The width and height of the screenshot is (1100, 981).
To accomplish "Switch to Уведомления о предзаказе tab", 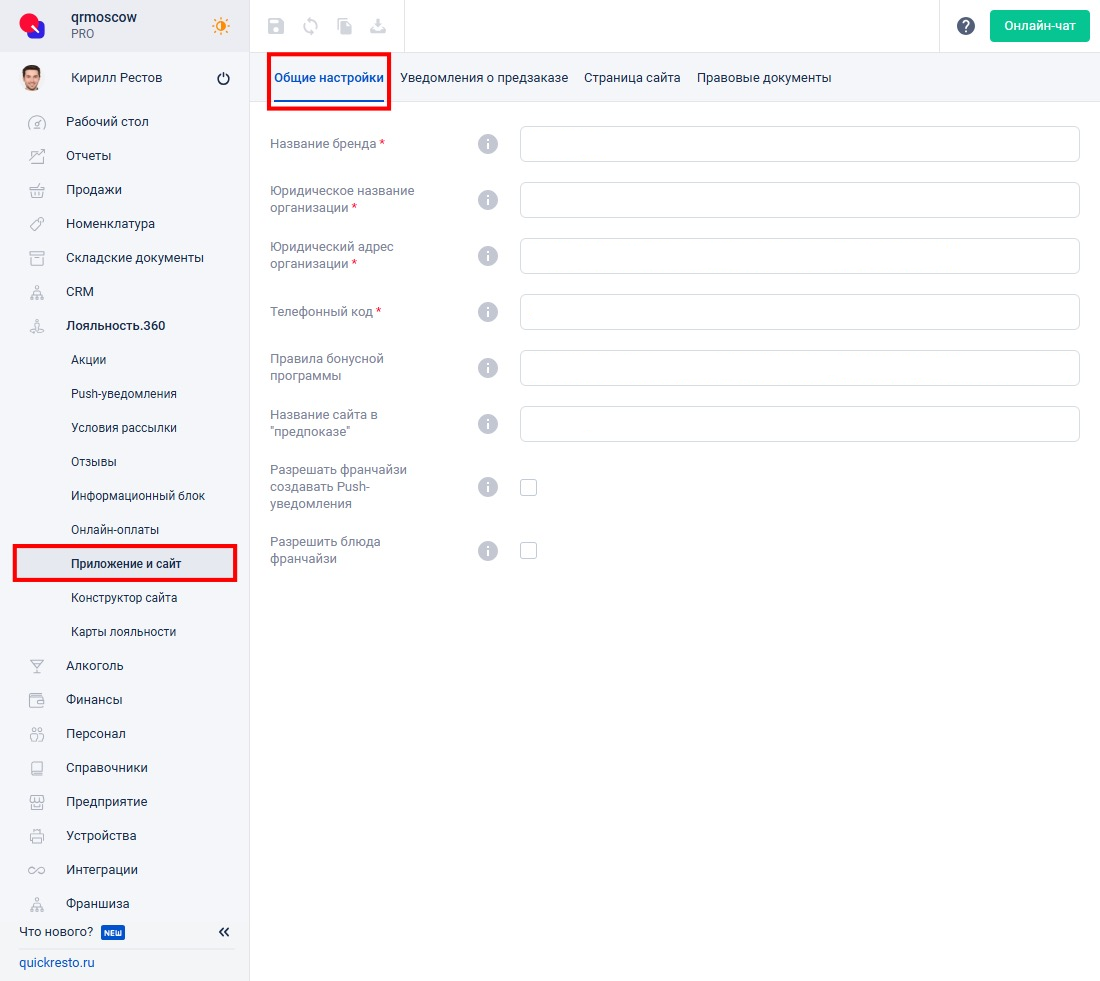I will pyautogui.click(x=484, y=78).
